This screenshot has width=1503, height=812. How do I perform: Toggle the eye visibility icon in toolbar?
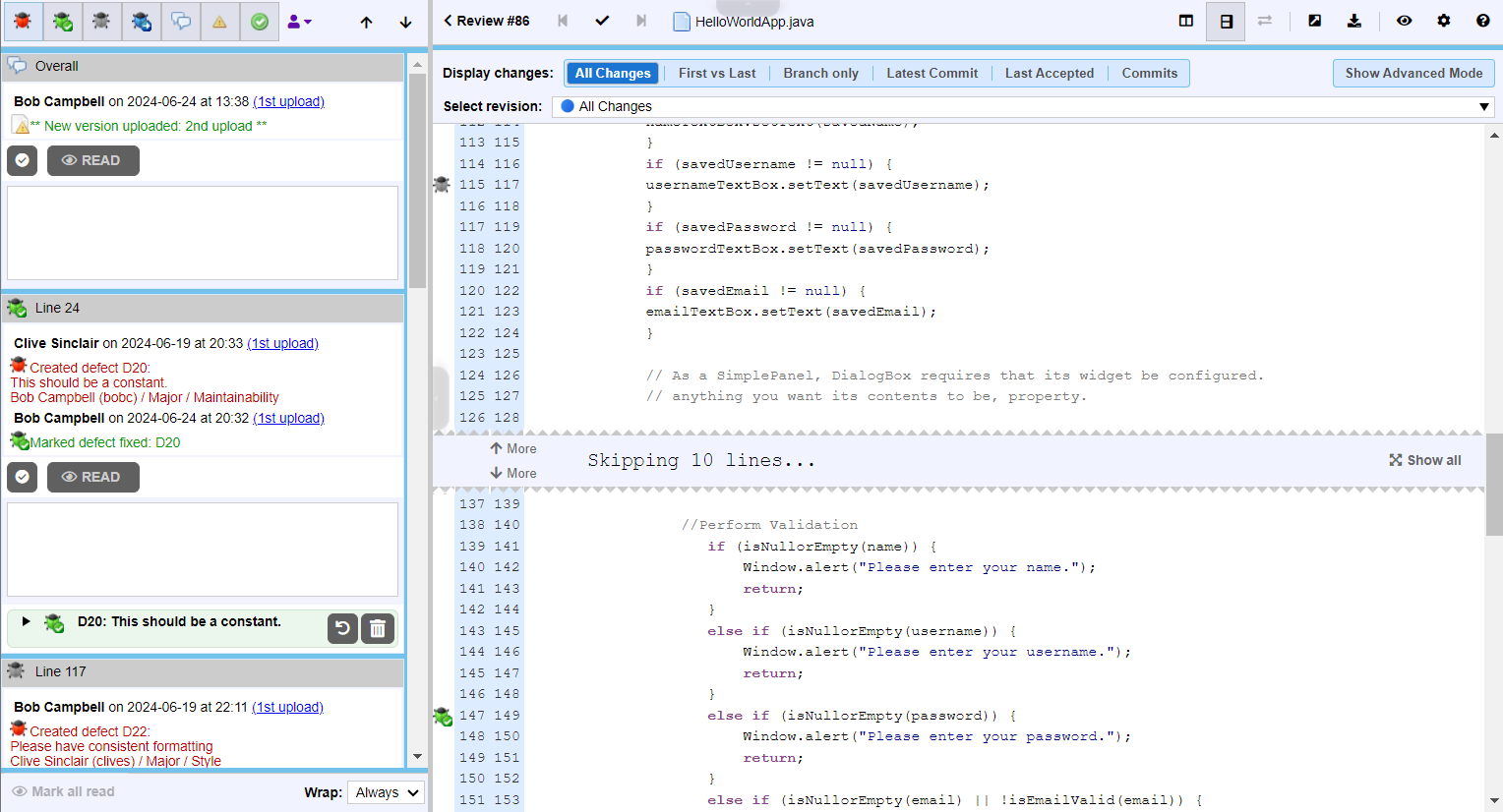(1404, 21)
